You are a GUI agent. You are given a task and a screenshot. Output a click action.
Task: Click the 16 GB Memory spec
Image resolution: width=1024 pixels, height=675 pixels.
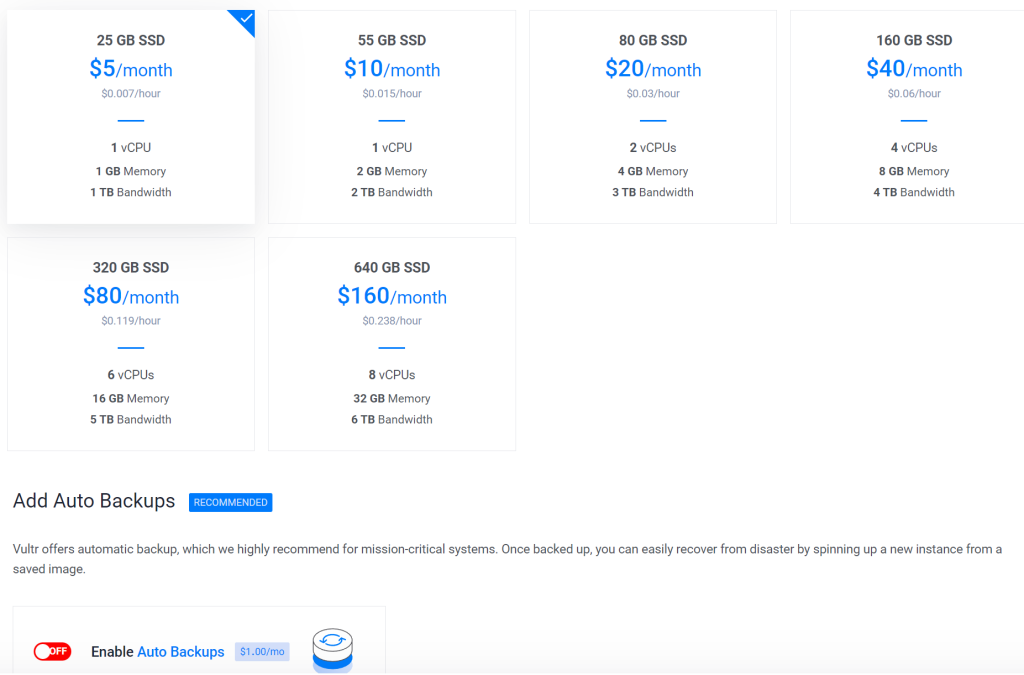point(130,398)
